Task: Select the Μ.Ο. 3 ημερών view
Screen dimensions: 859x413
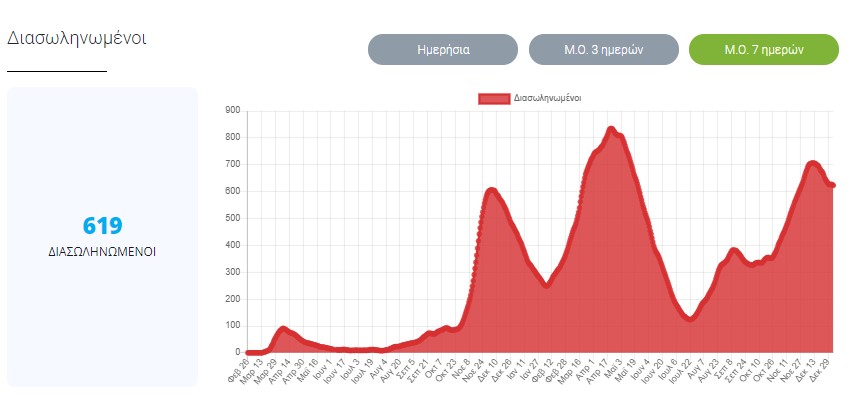Action: coord(603,49)
